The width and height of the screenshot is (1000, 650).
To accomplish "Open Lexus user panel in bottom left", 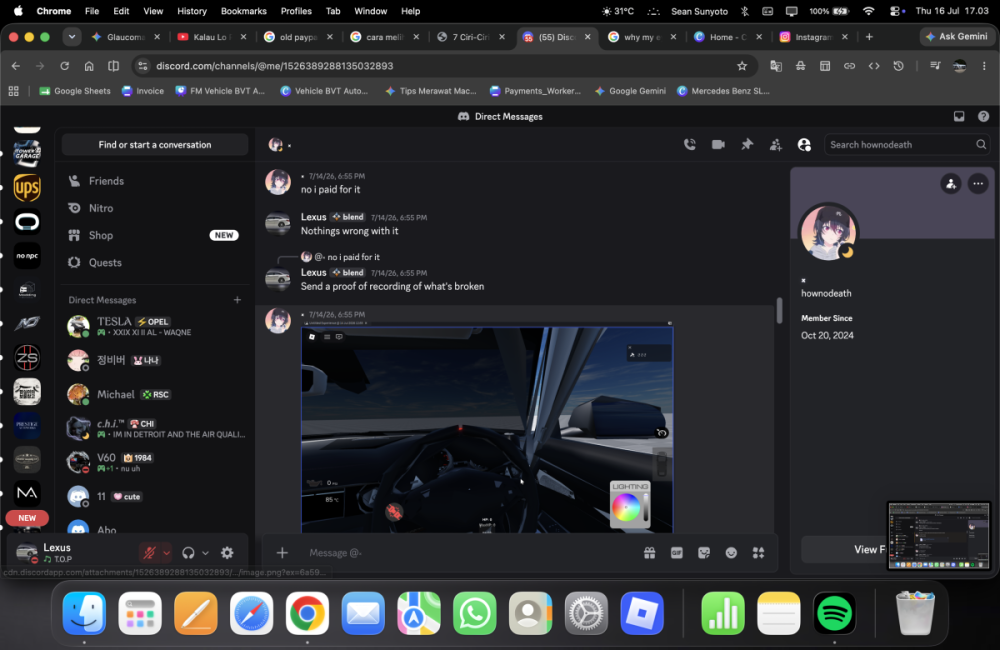I will (x=71, y=552).
